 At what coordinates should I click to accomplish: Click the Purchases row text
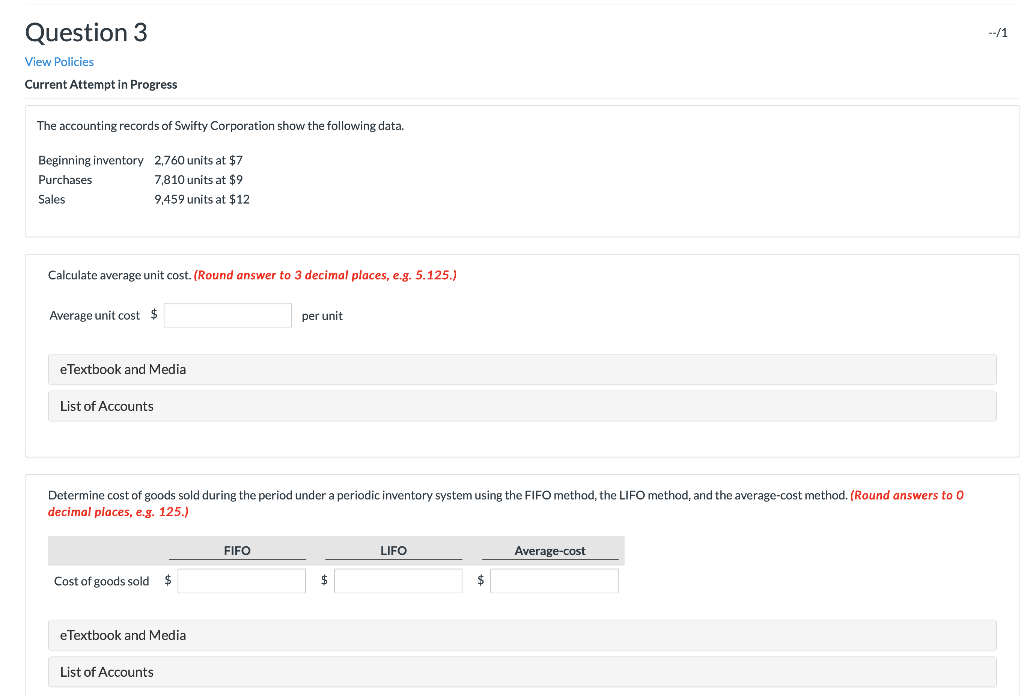[x=65, y=179]
